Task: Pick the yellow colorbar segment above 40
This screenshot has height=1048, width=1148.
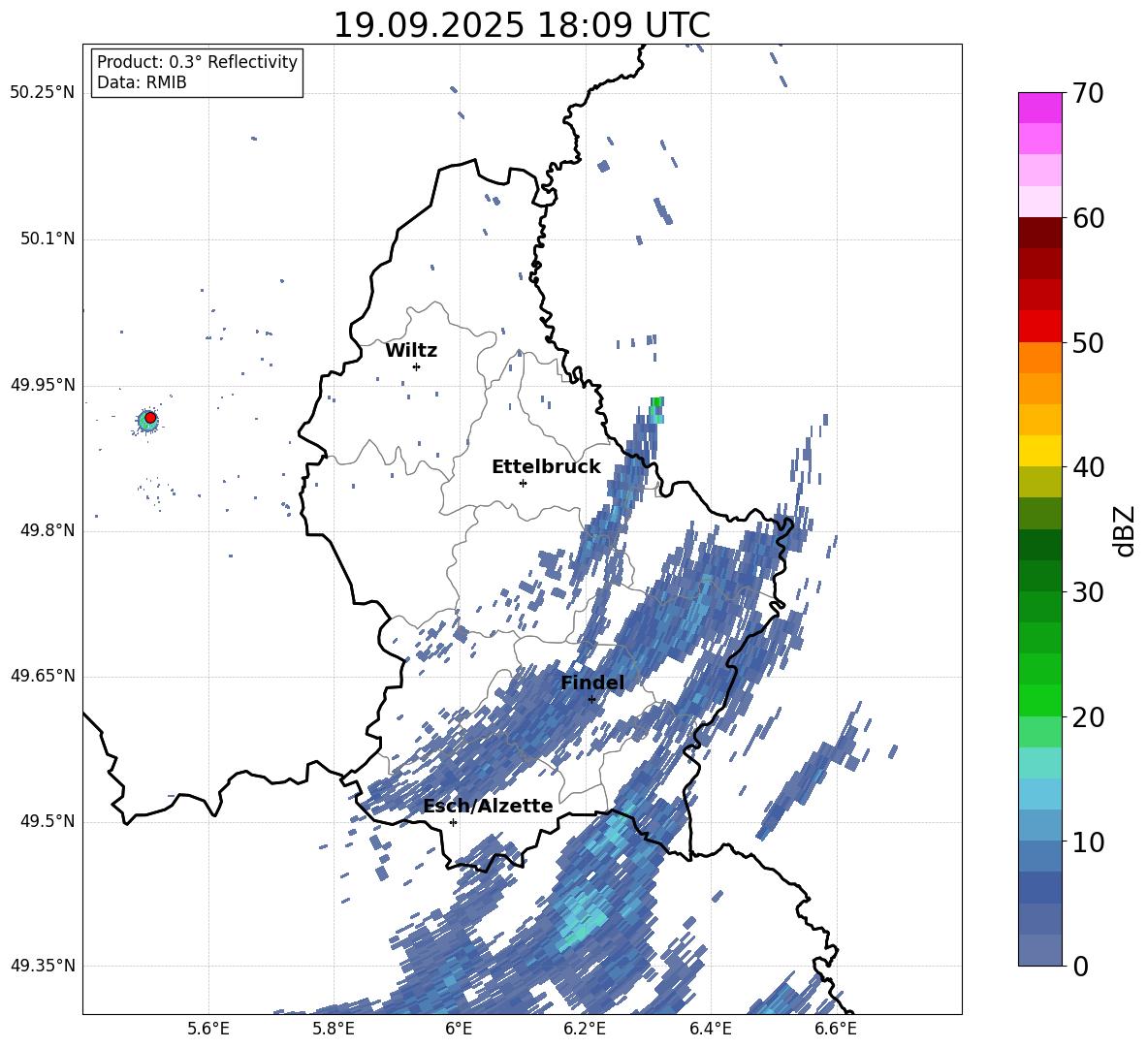Action: (1039, 451)
